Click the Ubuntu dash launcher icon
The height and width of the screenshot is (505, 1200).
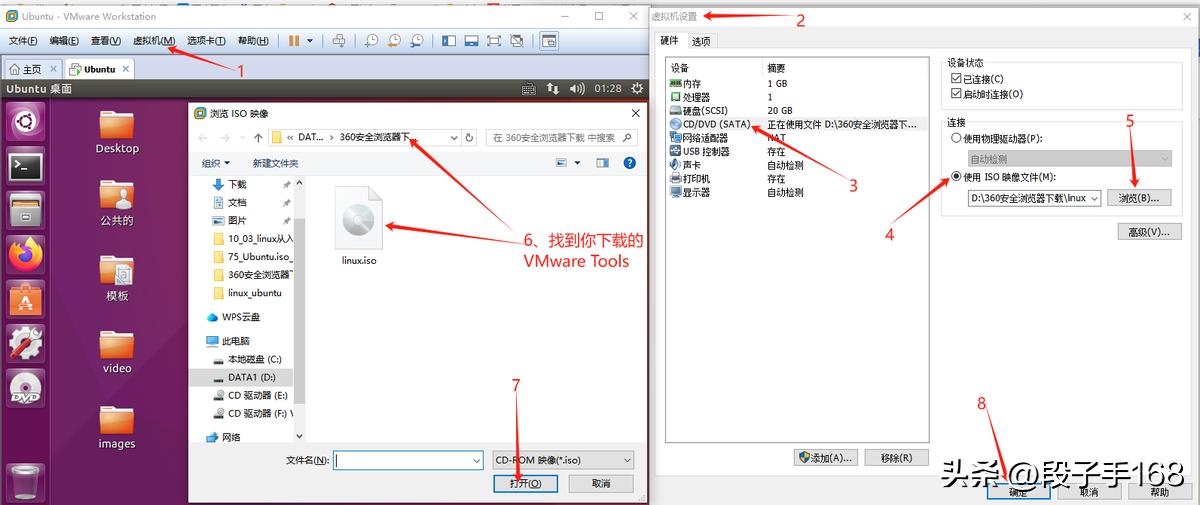tap(25, 123)
